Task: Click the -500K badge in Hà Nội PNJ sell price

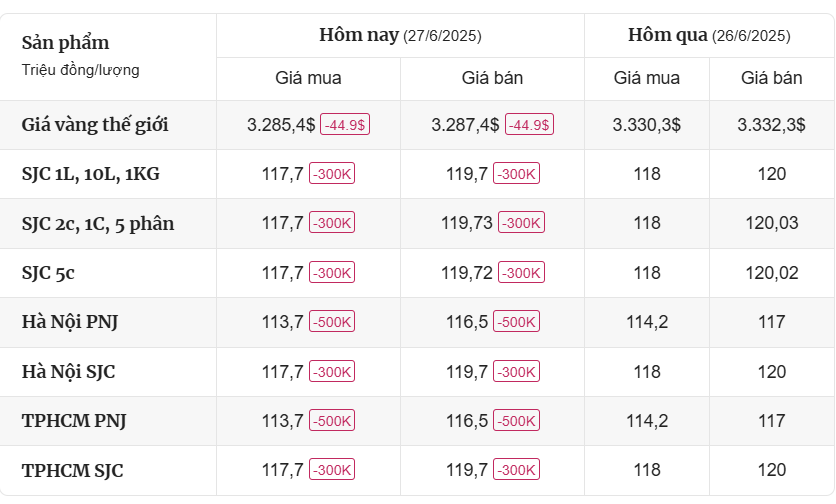Action: [517, 322]
